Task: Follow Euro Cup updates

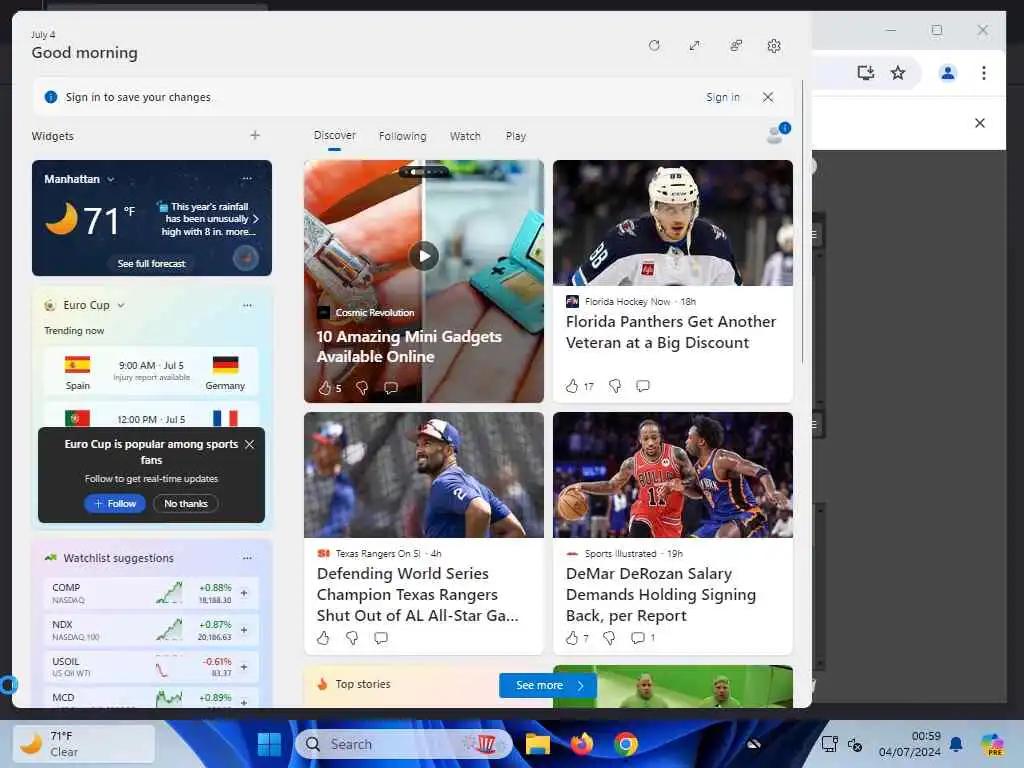Action: point(114,504)
